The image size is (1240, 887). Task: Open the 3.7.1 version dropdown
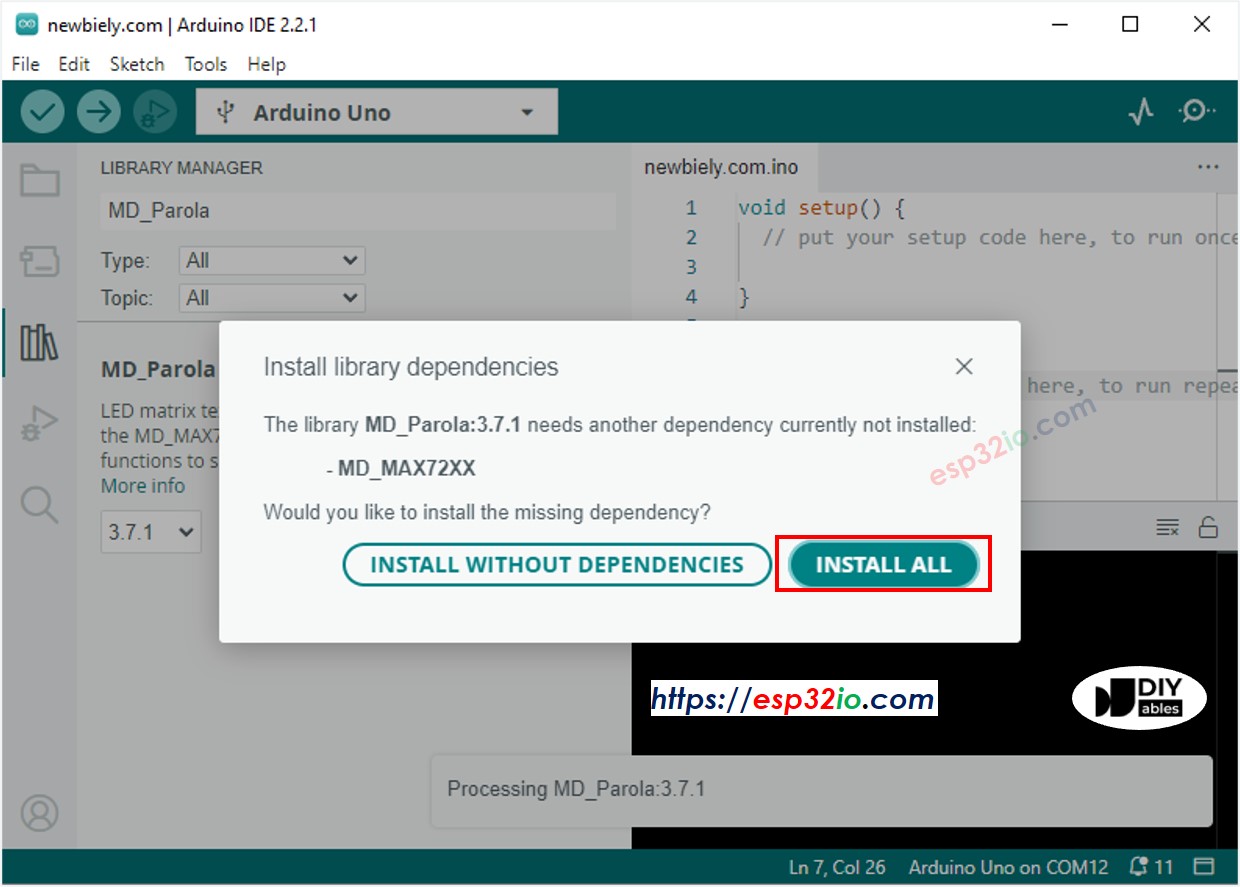[x=150, y=532]
